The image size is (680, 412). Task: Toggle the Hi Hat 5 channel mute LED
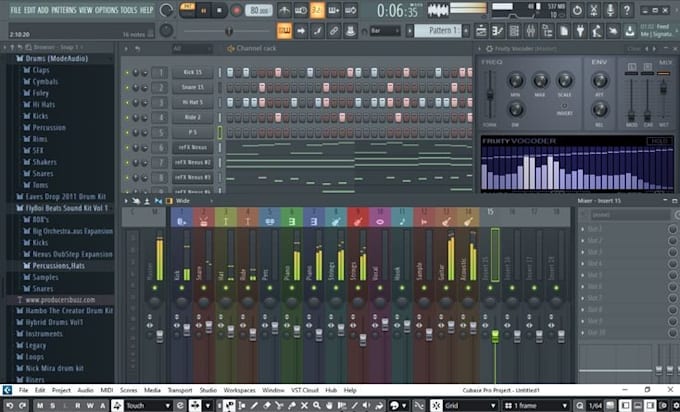tap(127, 103)
